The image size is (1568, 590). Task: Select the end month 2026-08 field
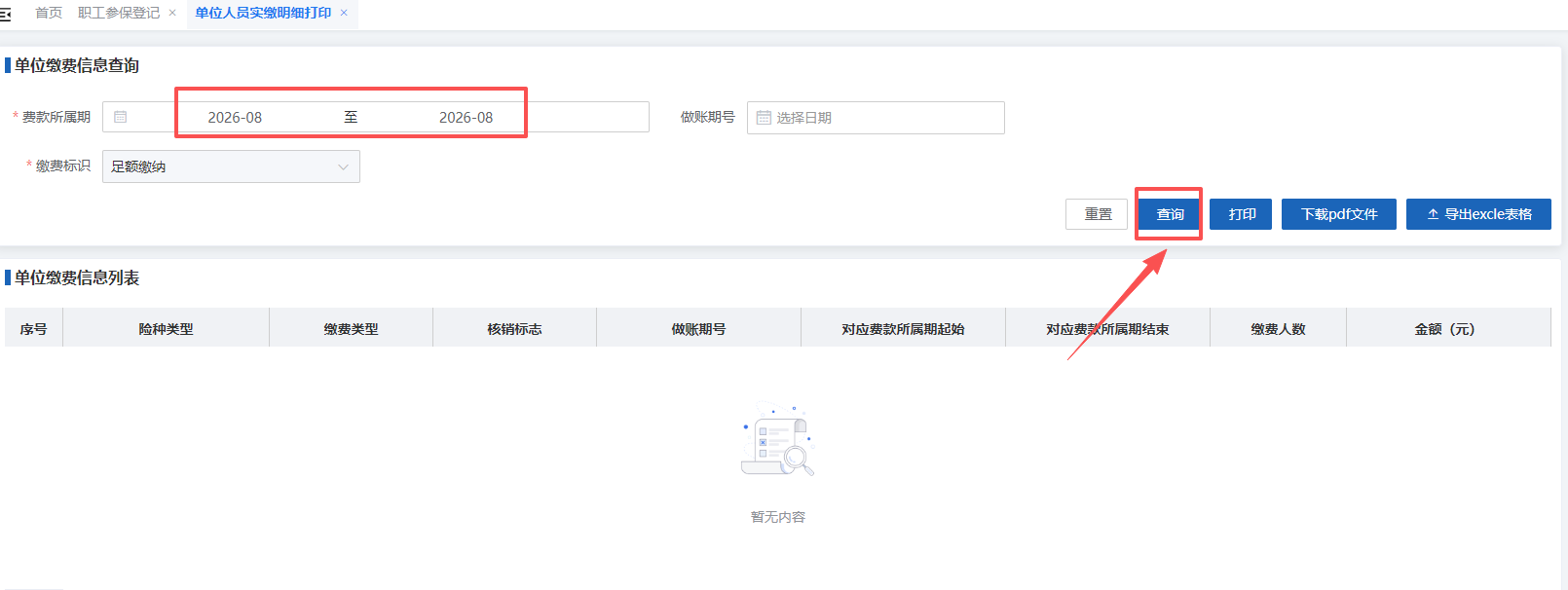[466, 117]
